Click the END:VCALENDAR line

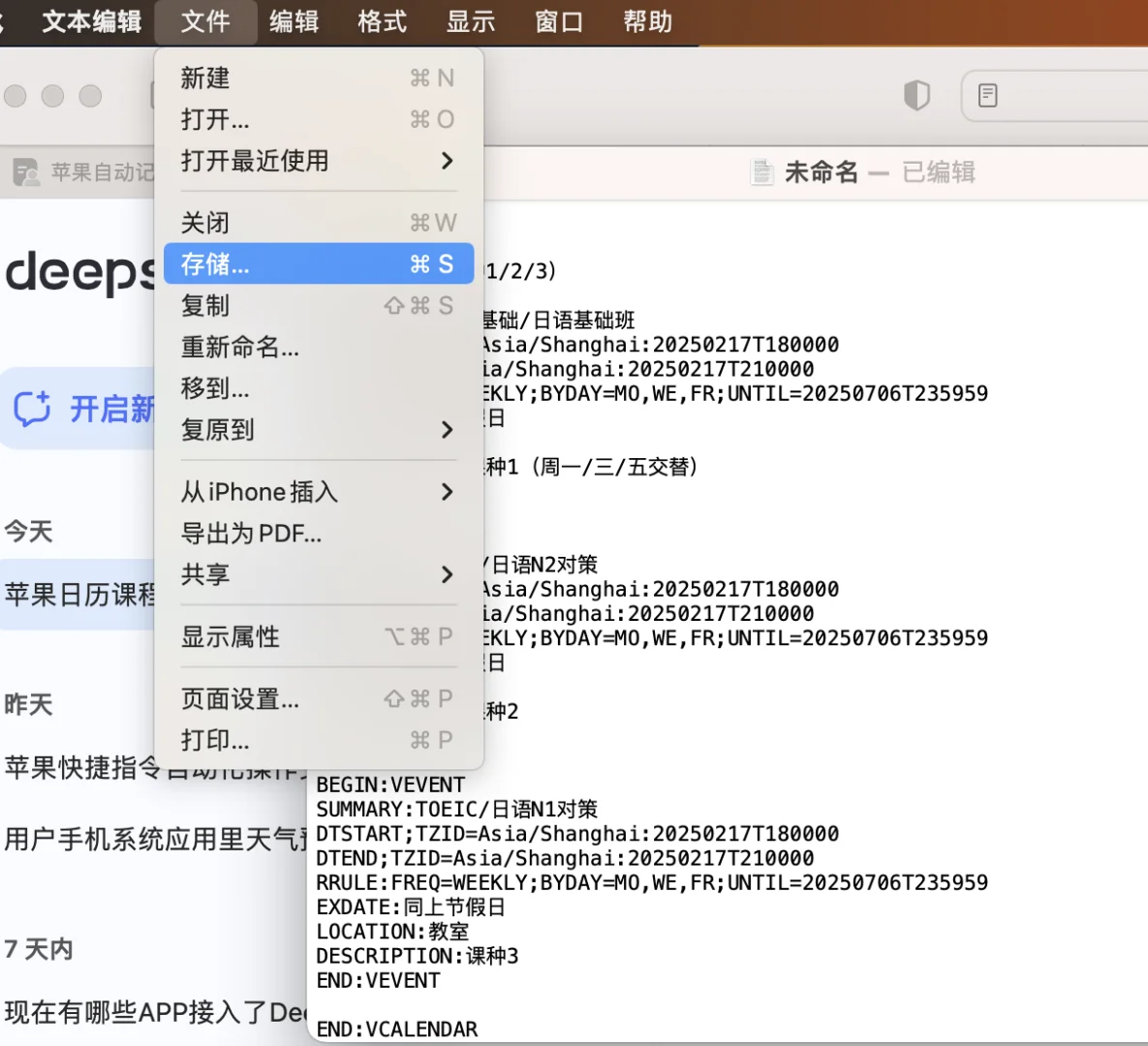point(397,1030)
